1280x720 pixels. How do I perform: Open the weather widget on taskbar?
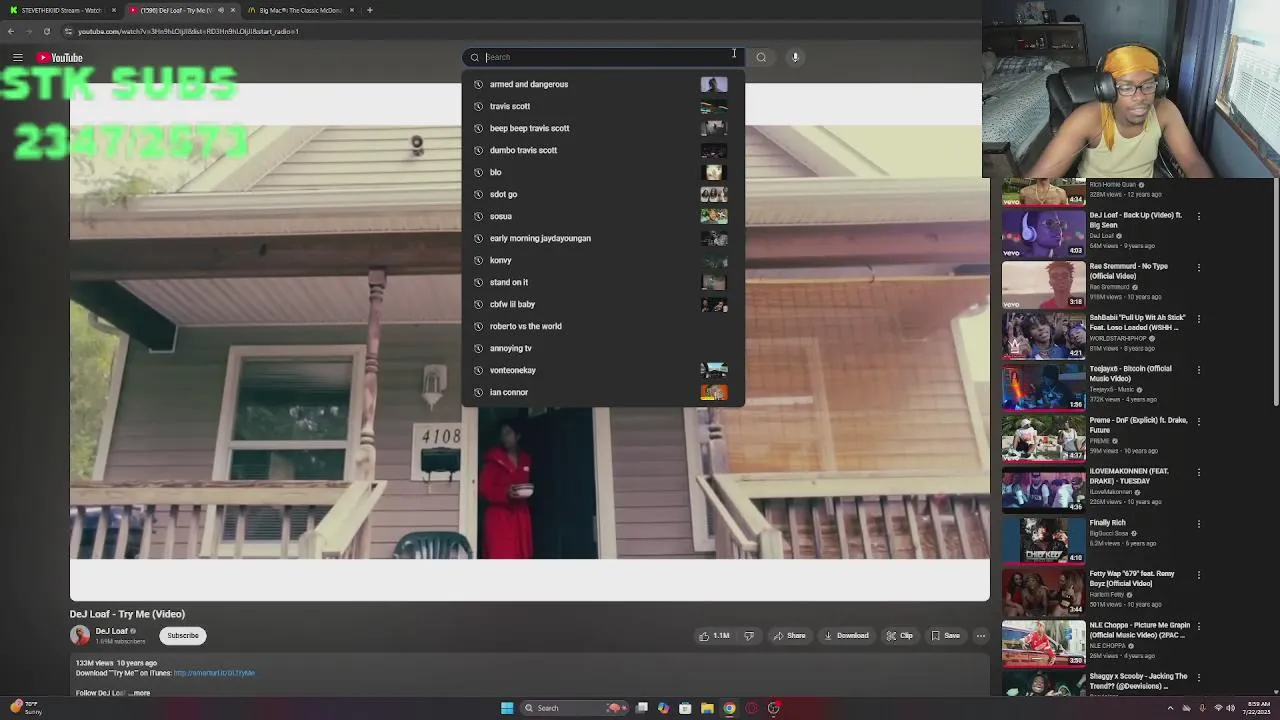point(27,708)
